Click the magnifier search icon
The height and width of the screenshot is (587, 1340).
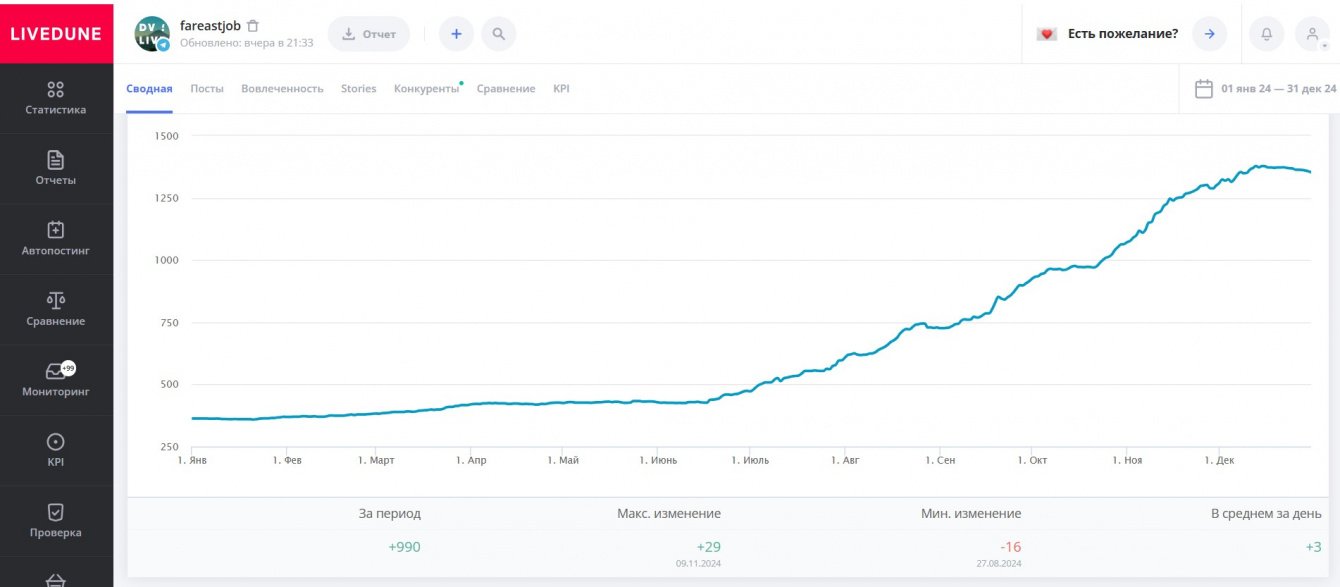tap(498, 34)
